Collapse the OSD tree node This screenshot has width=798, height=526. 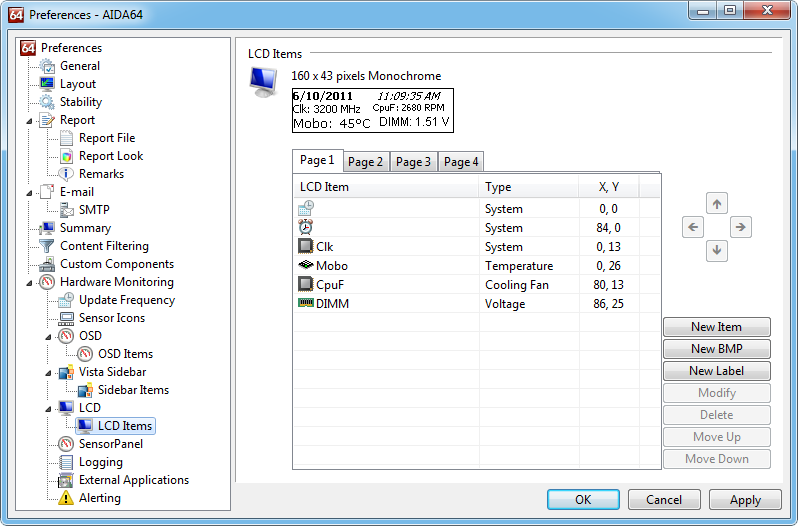click(x=48, y=337)
